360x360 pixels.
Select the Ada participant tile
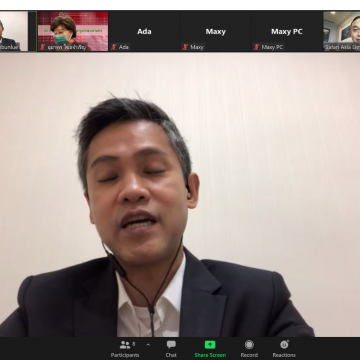pos(144,31)
